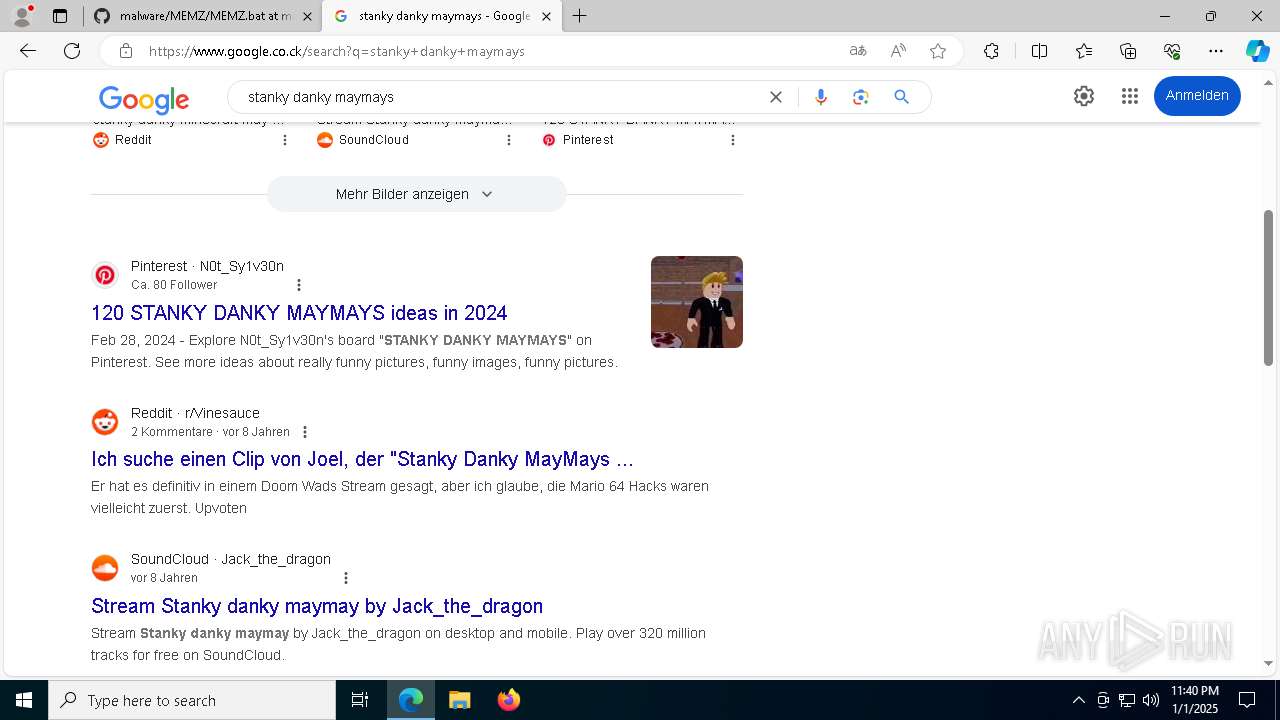
Task: Click the SoundCloud · Jack_the_dragon source text
Action: [231, 559]
